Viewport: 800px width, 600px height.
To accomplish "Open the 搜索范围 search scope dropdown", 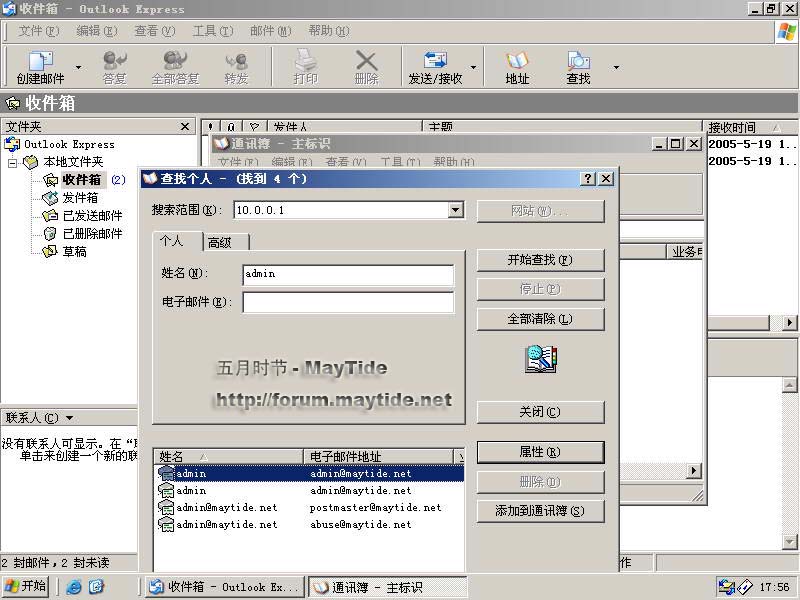I will pos(456,210).
